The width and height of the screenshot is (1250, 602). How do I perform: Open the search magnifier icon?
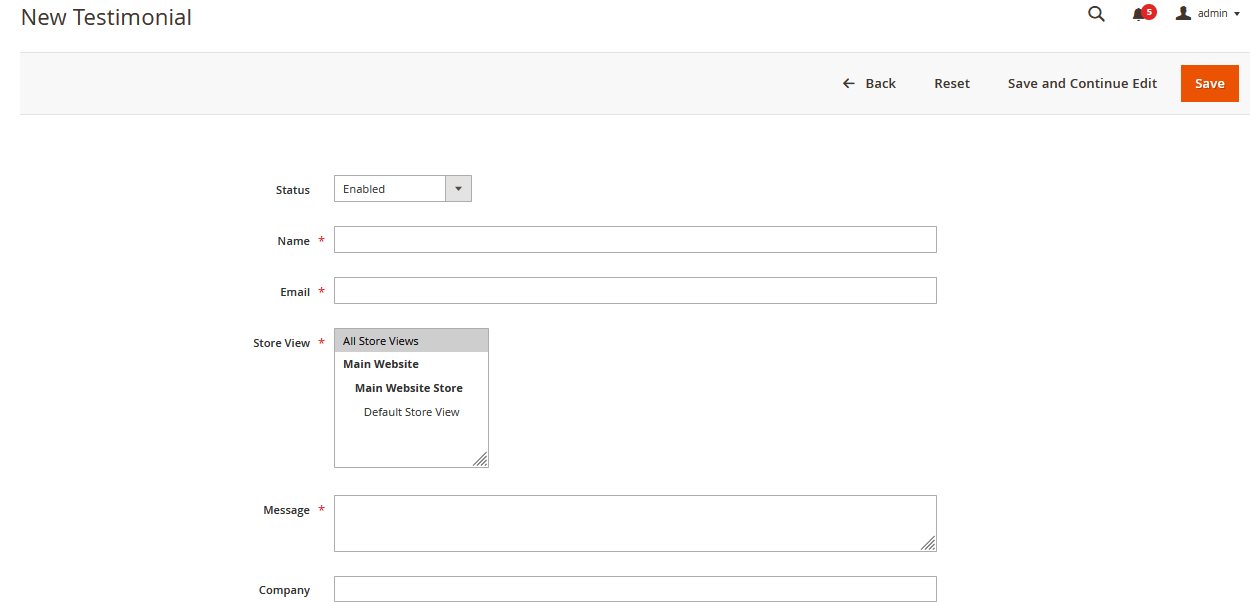(1096, 14)
